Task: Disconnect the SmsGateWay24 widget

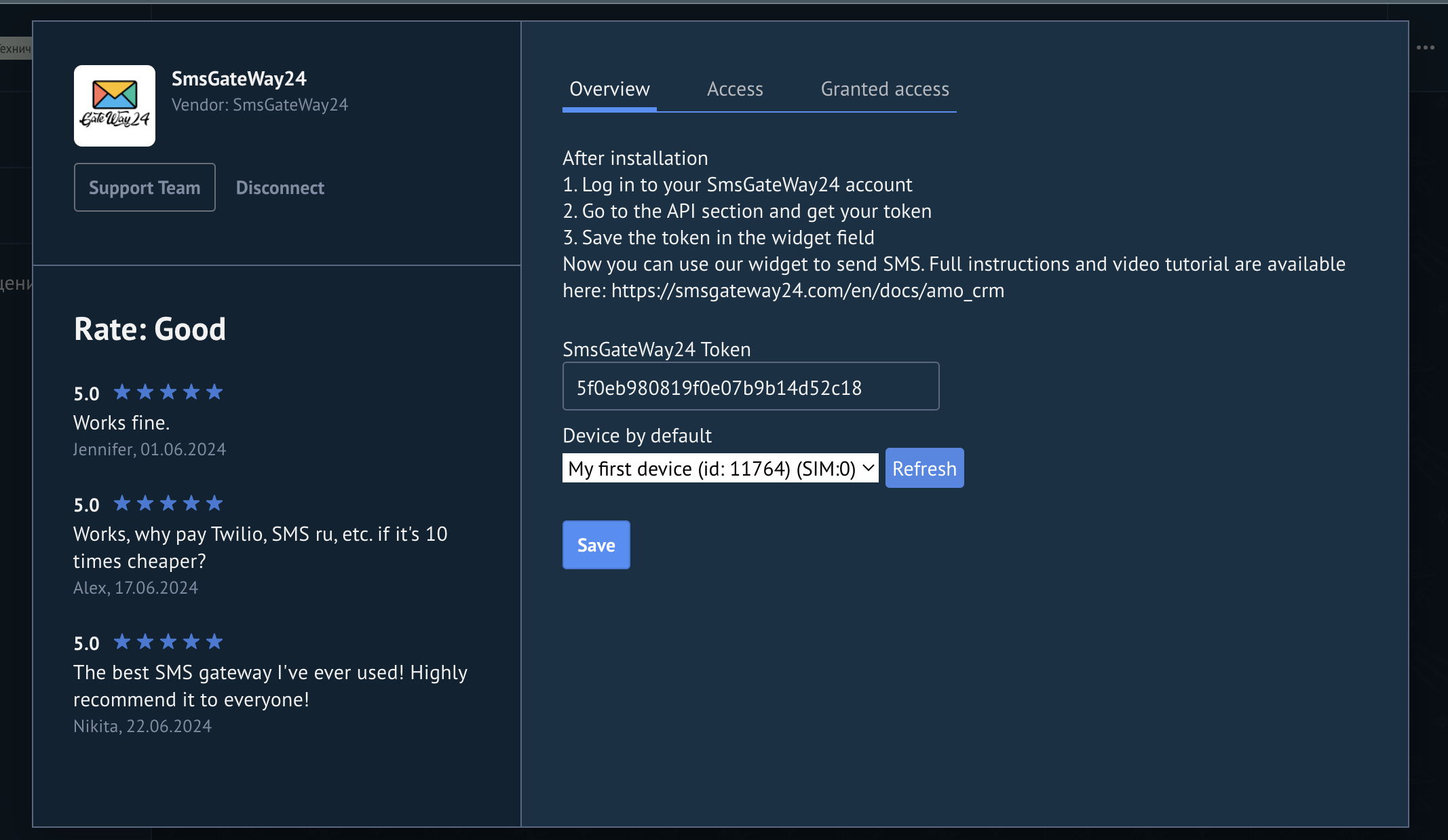Action: click(x=280, y=188)
